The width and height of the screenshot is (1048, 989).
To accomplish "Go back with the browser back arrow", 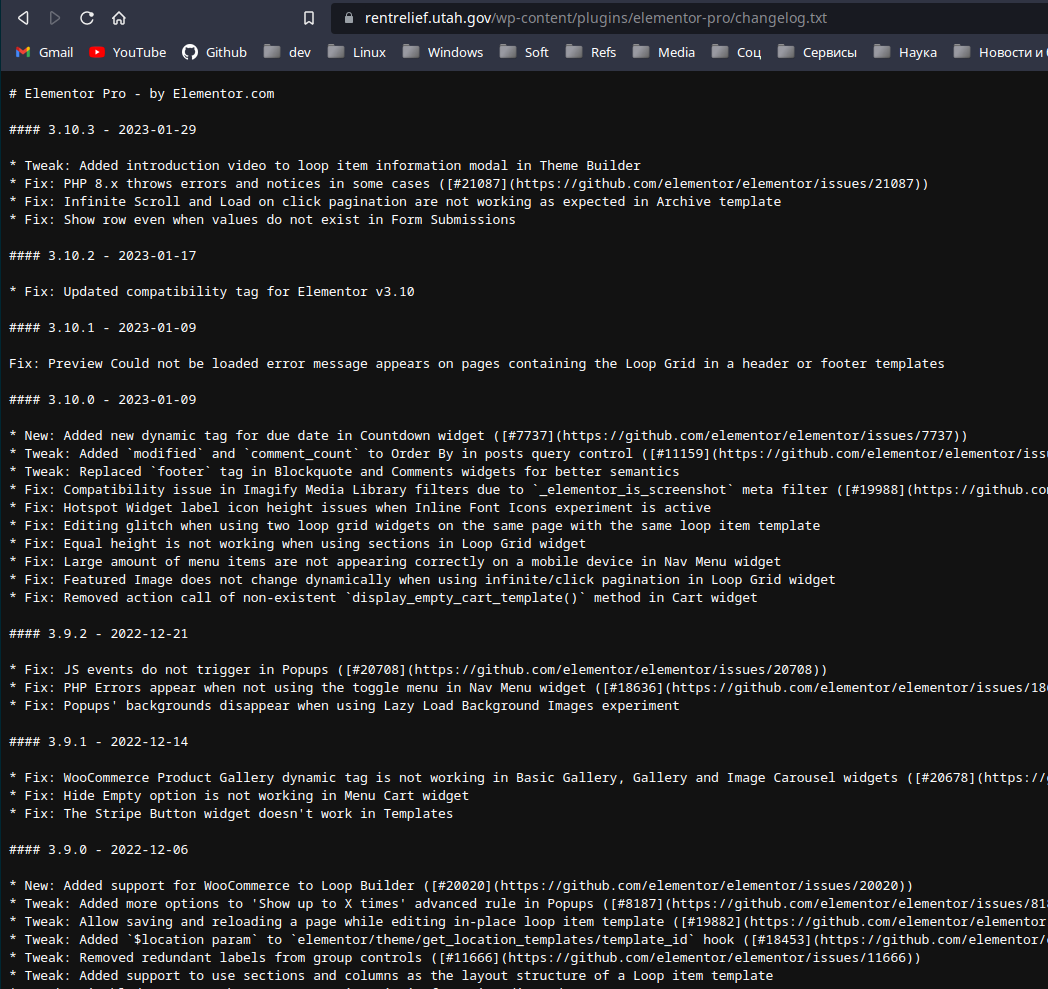I will [x=23, y=18].
